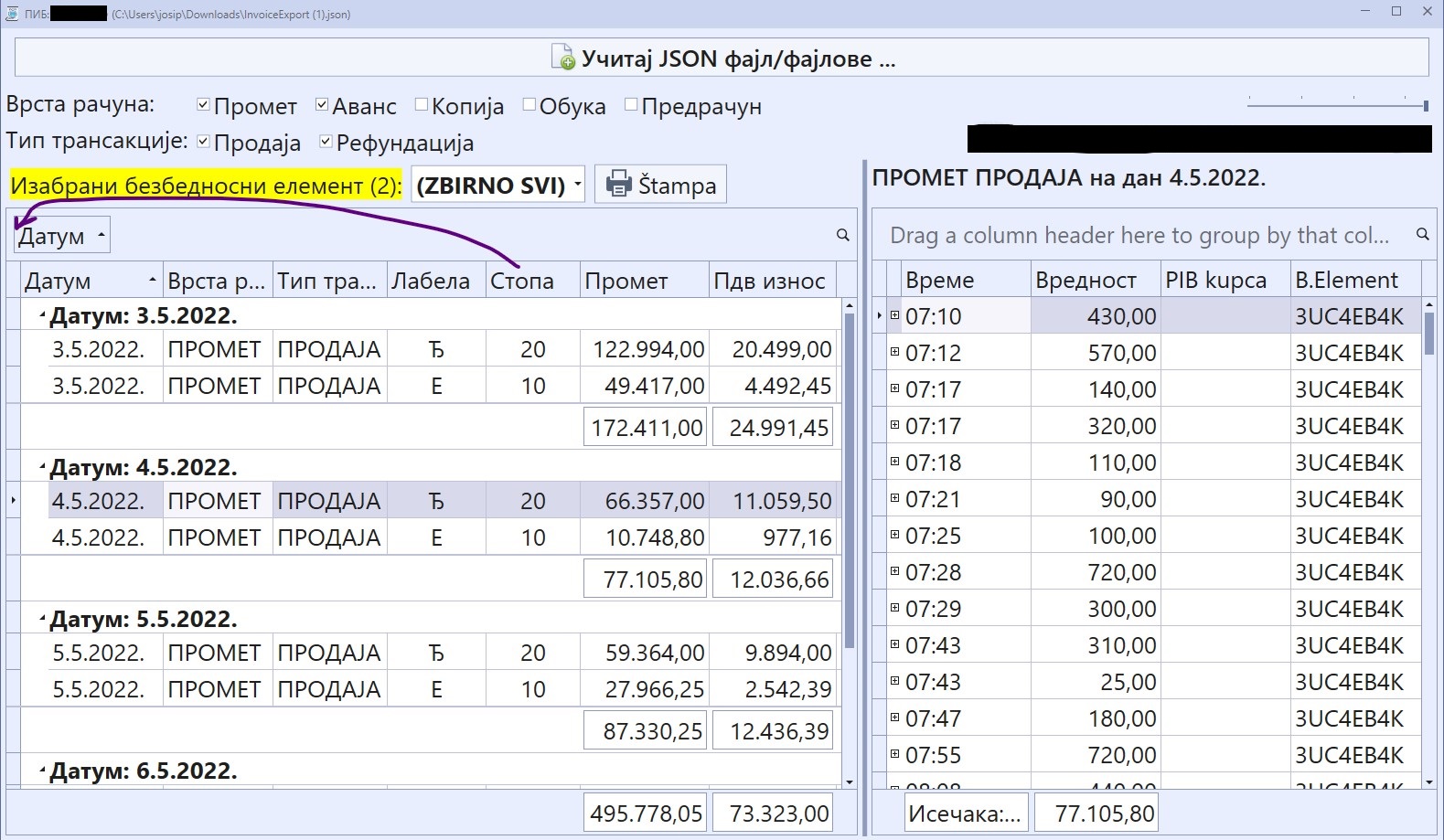1444x840 pixels.
Task: Click the Тип тра... column header
Action: (329, 280)
